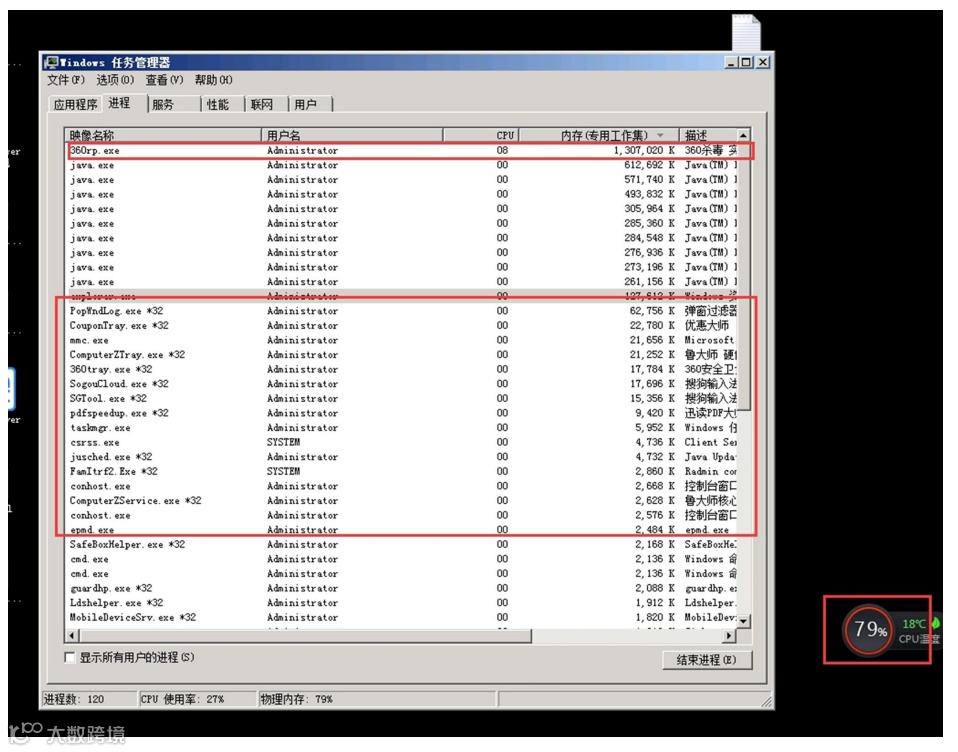This screenshot has width=958, height=752.
Task: Select the mmc.exe process
Action: [x=401, y=340]
